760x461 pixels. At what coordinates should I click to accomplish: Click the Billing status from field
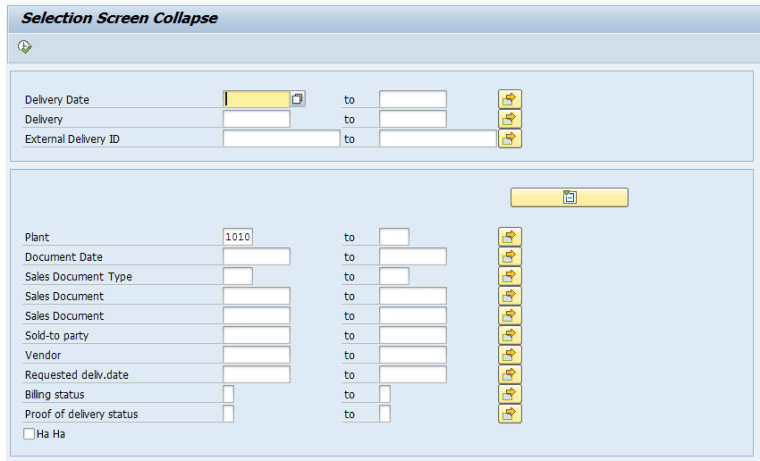tap(228, 394)
